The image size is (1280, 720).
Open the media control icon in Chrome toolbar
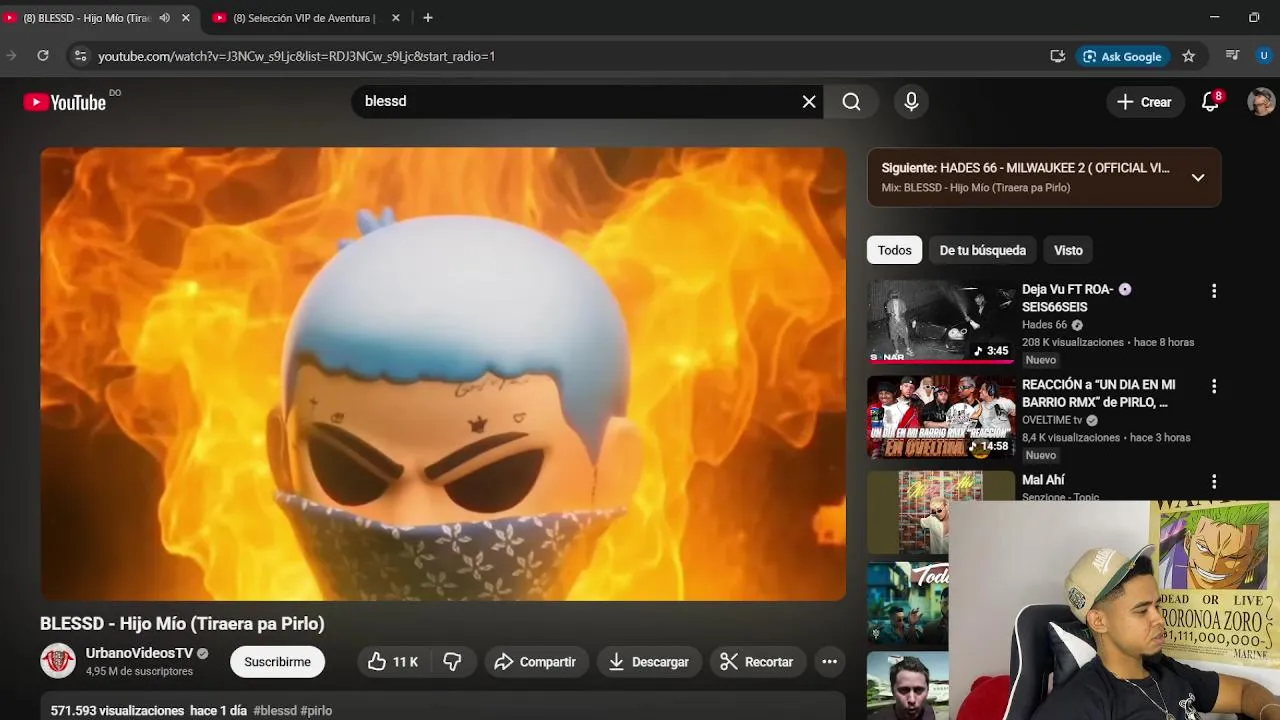(x=1232, y=56)
